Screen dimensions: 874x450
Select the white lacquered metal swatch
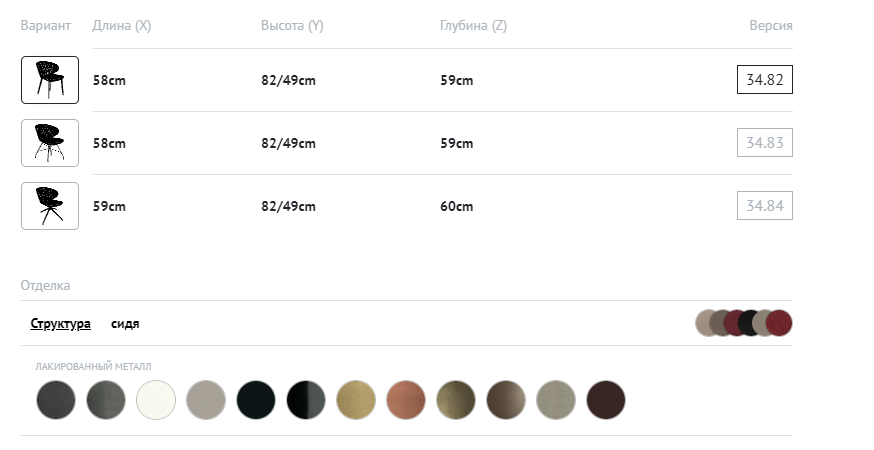pos(156,400)
